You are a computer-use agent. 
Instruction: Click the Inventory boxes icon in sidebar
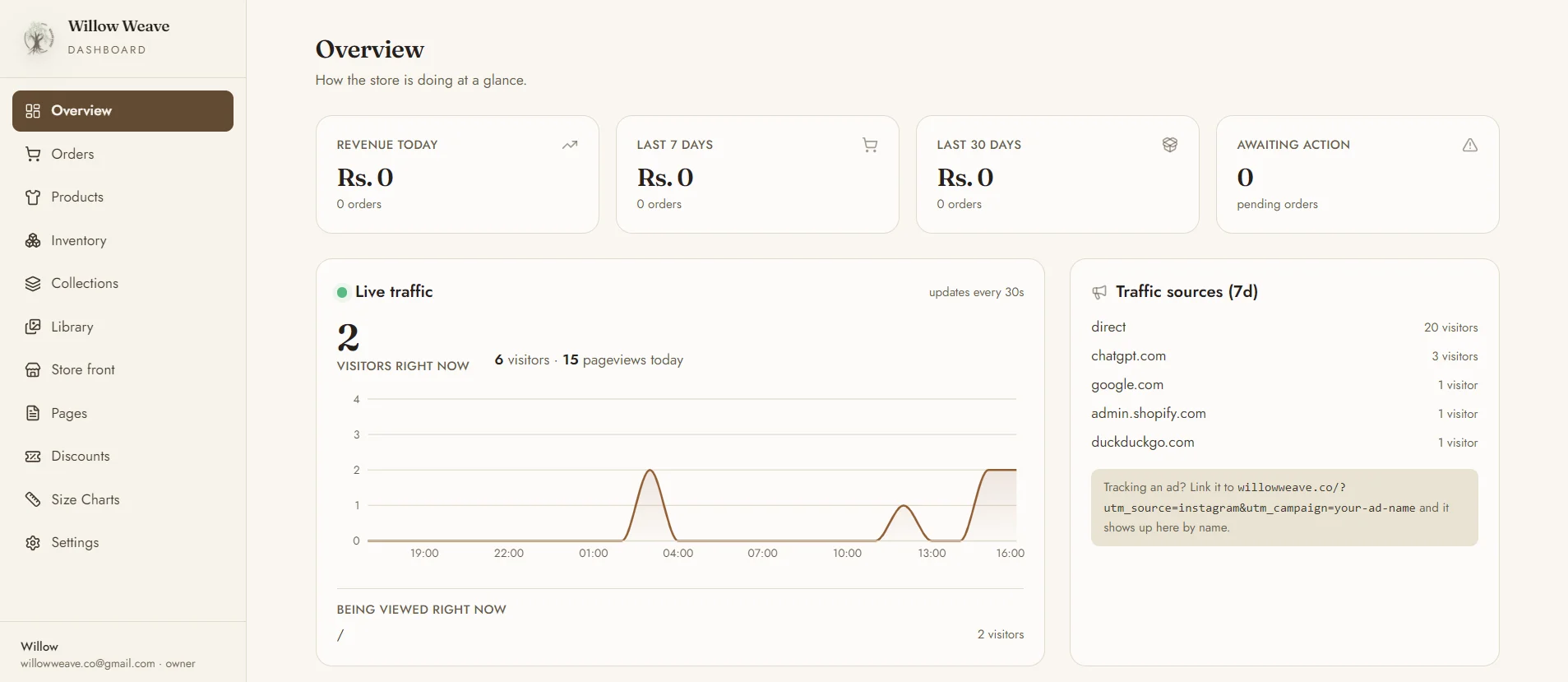(x=33, y=240)
